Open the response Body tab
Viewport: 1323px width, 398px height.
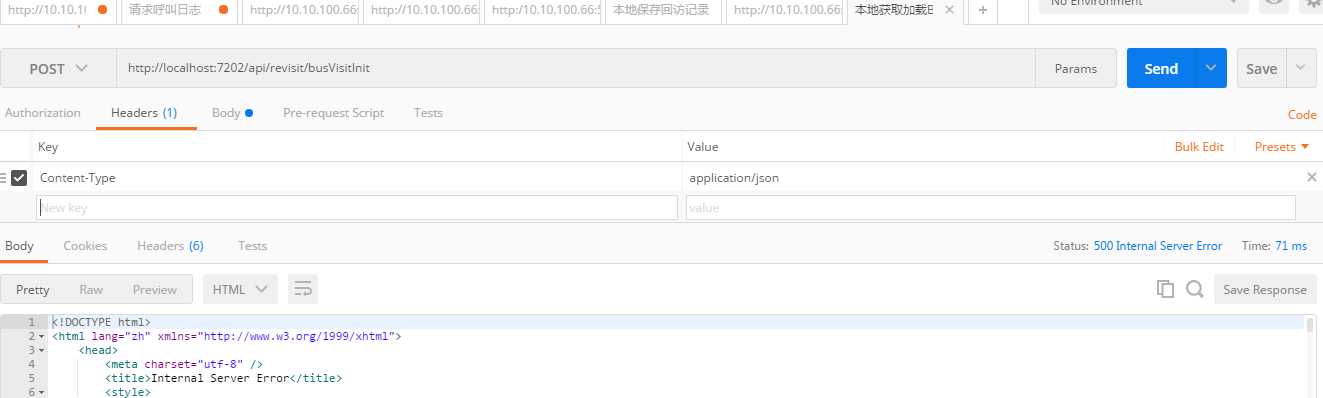tap(19, 245)
